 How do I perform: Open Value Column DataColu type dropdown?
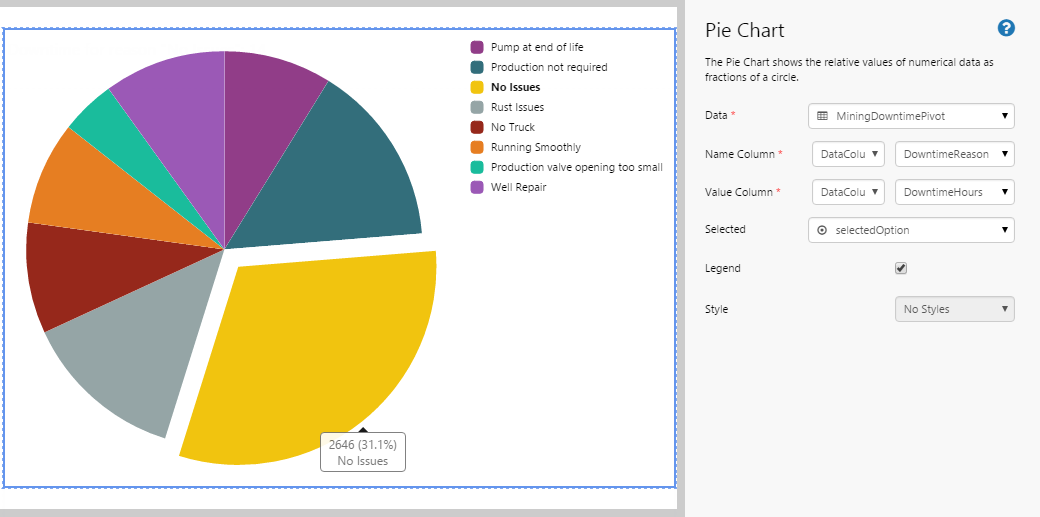848,192
